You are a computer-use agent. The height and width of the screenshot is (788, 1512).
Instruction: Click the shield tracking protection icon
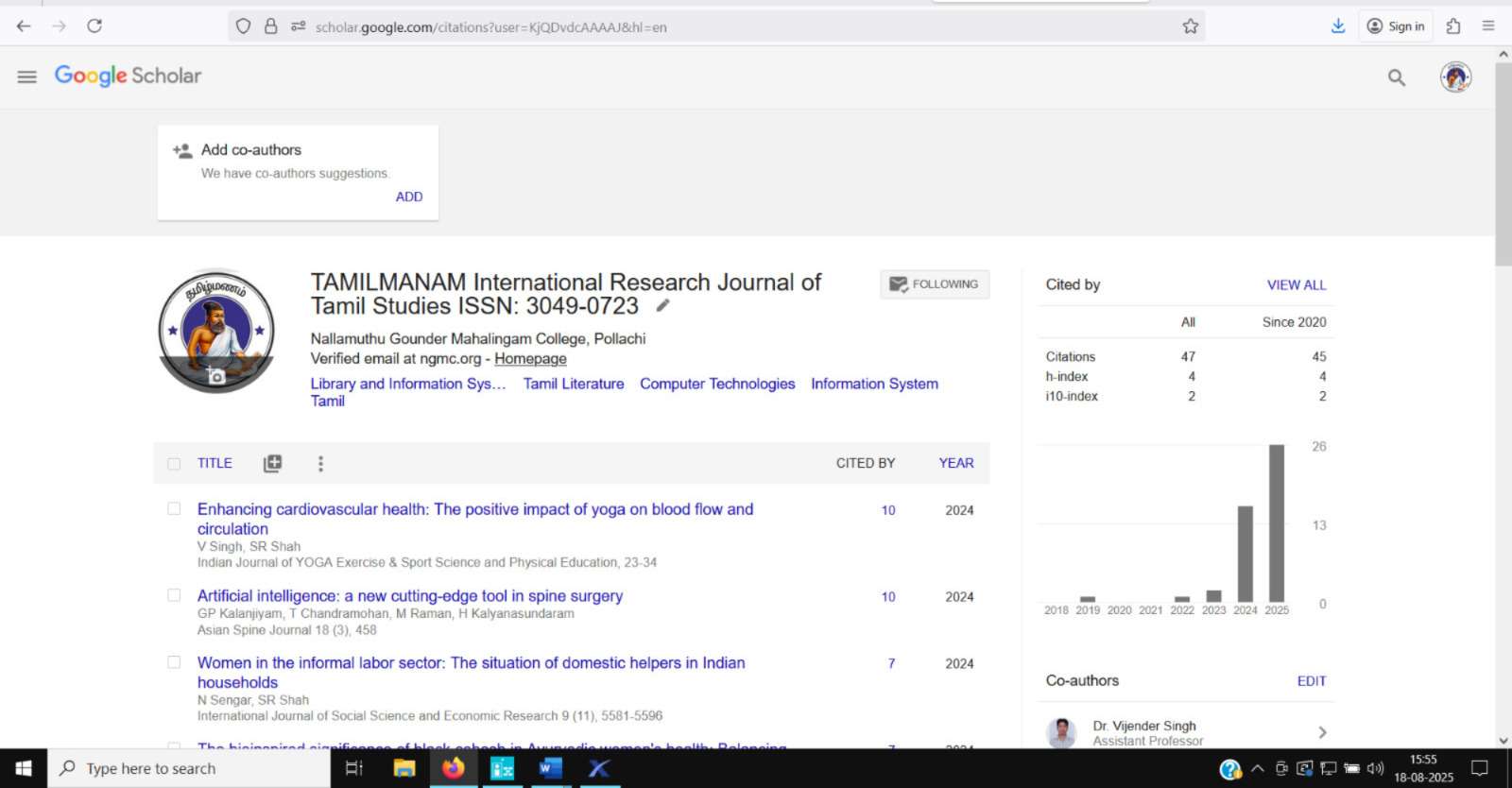[x=244, y=26]
